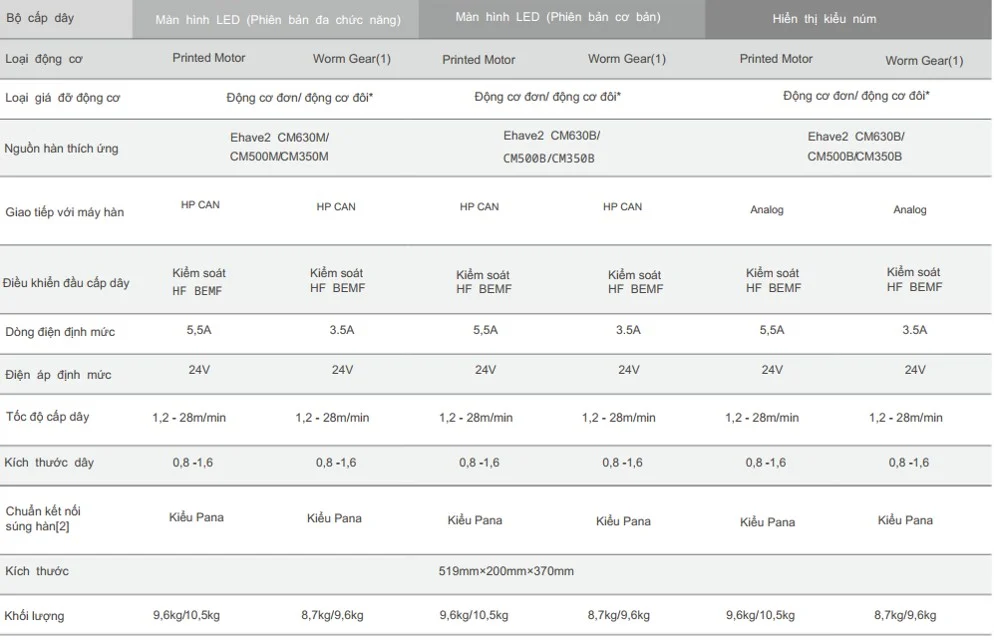Click the 'Dòng điện định mức' row label

(x=60, y=332)
